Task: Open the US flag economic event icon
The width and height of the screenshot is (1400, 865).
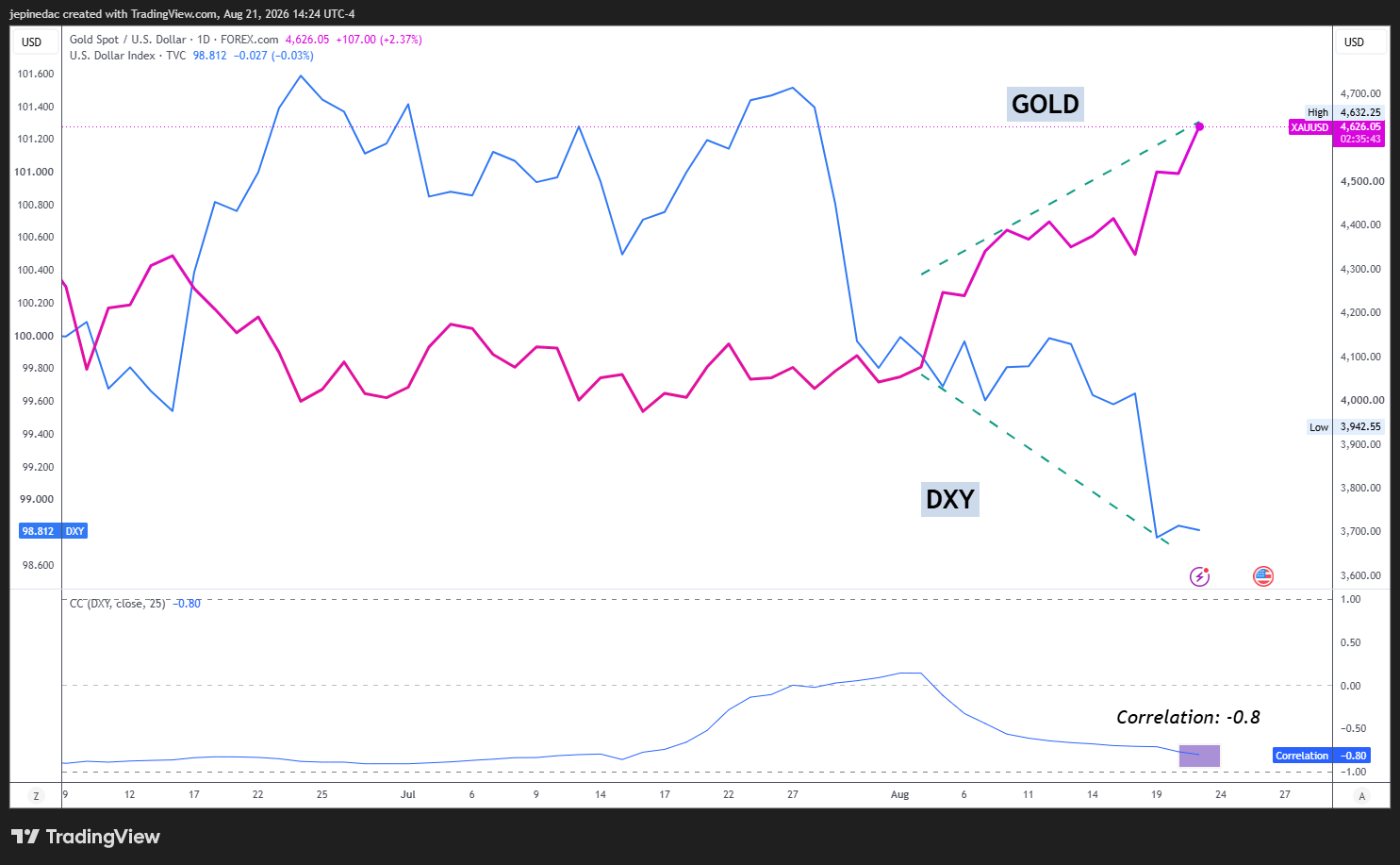Action: (x=1263, y=575)
